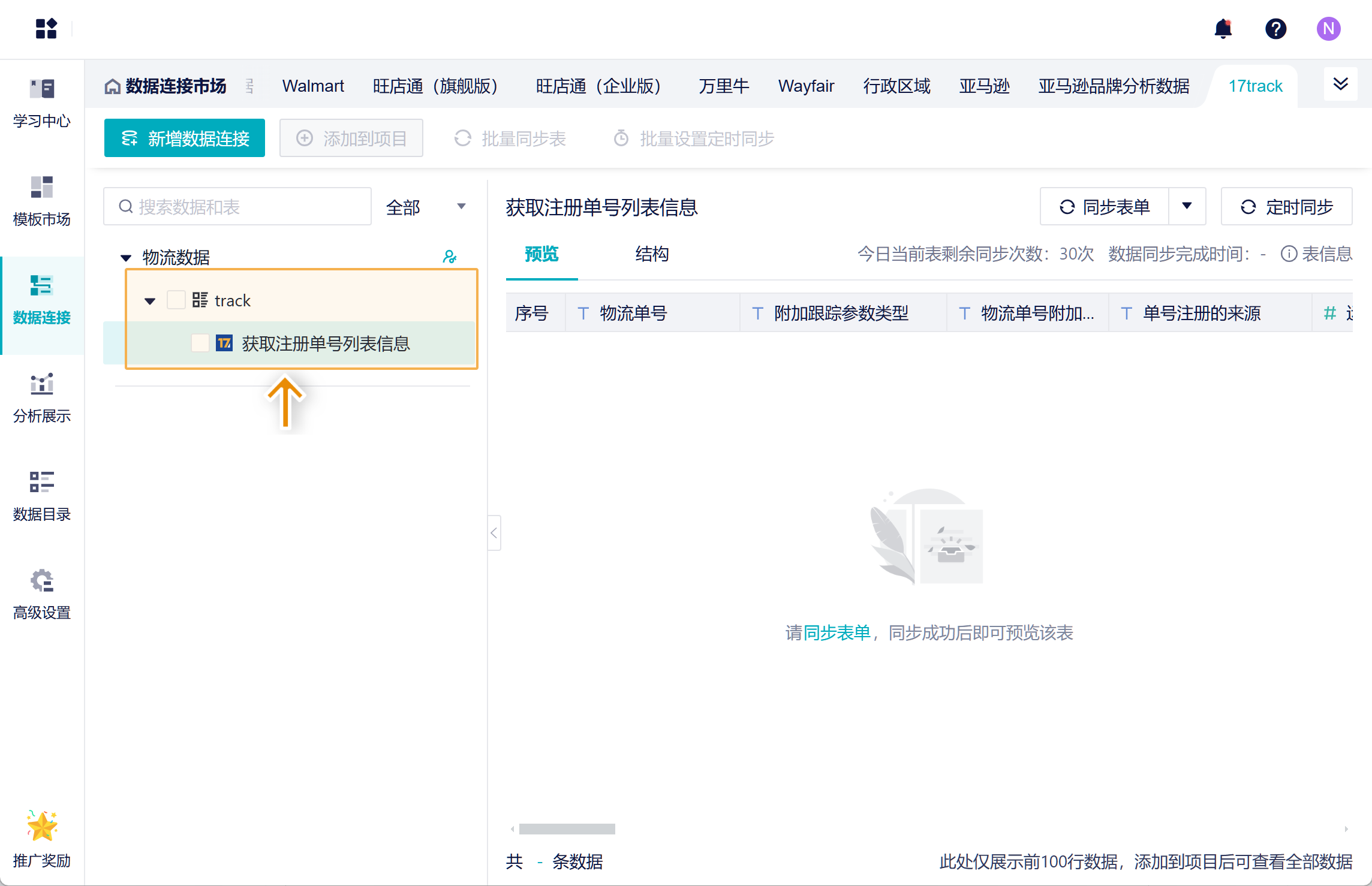Click the 新增数据连接 button

[185, 138]
